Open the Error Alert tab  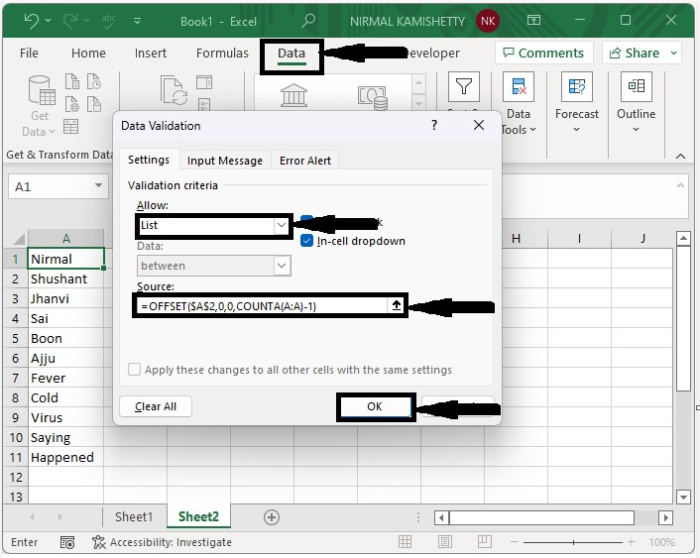305,160
